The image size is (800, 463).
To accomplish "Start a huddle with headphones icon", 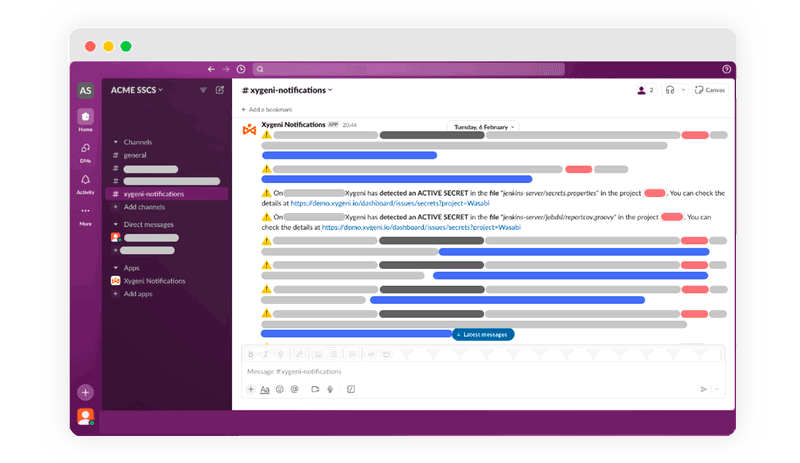I will pos(670,90).
